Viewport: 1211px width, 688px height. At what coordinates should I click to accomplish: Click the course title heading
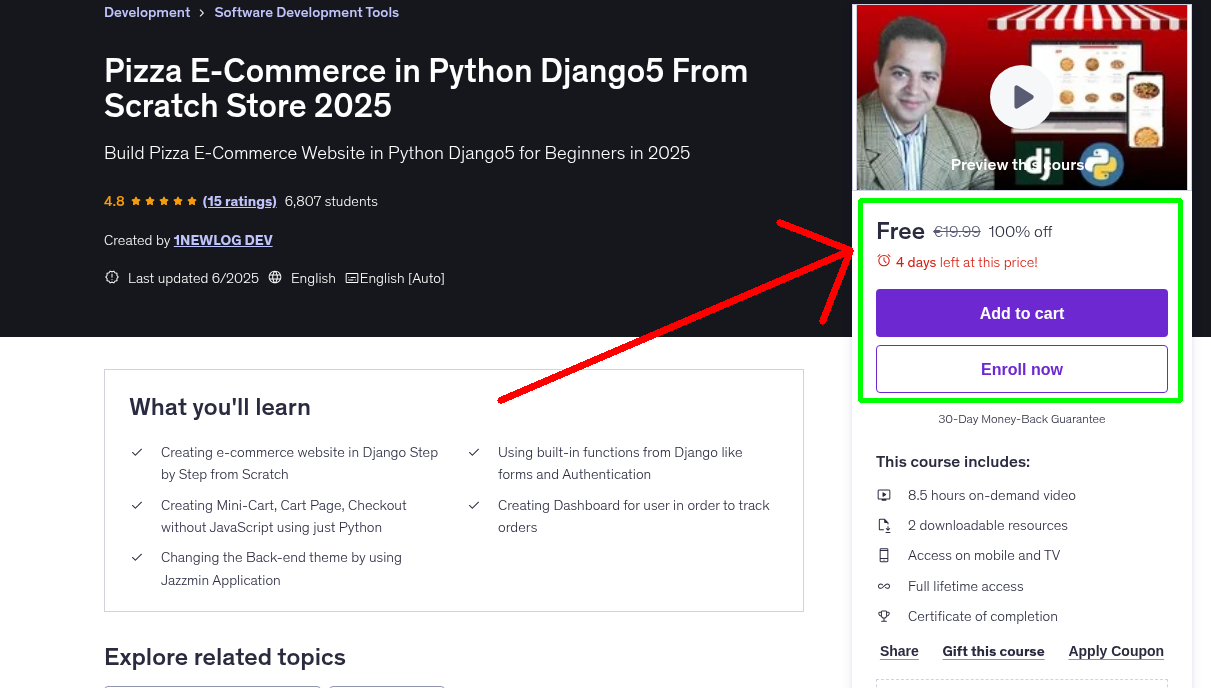point(426,88)
